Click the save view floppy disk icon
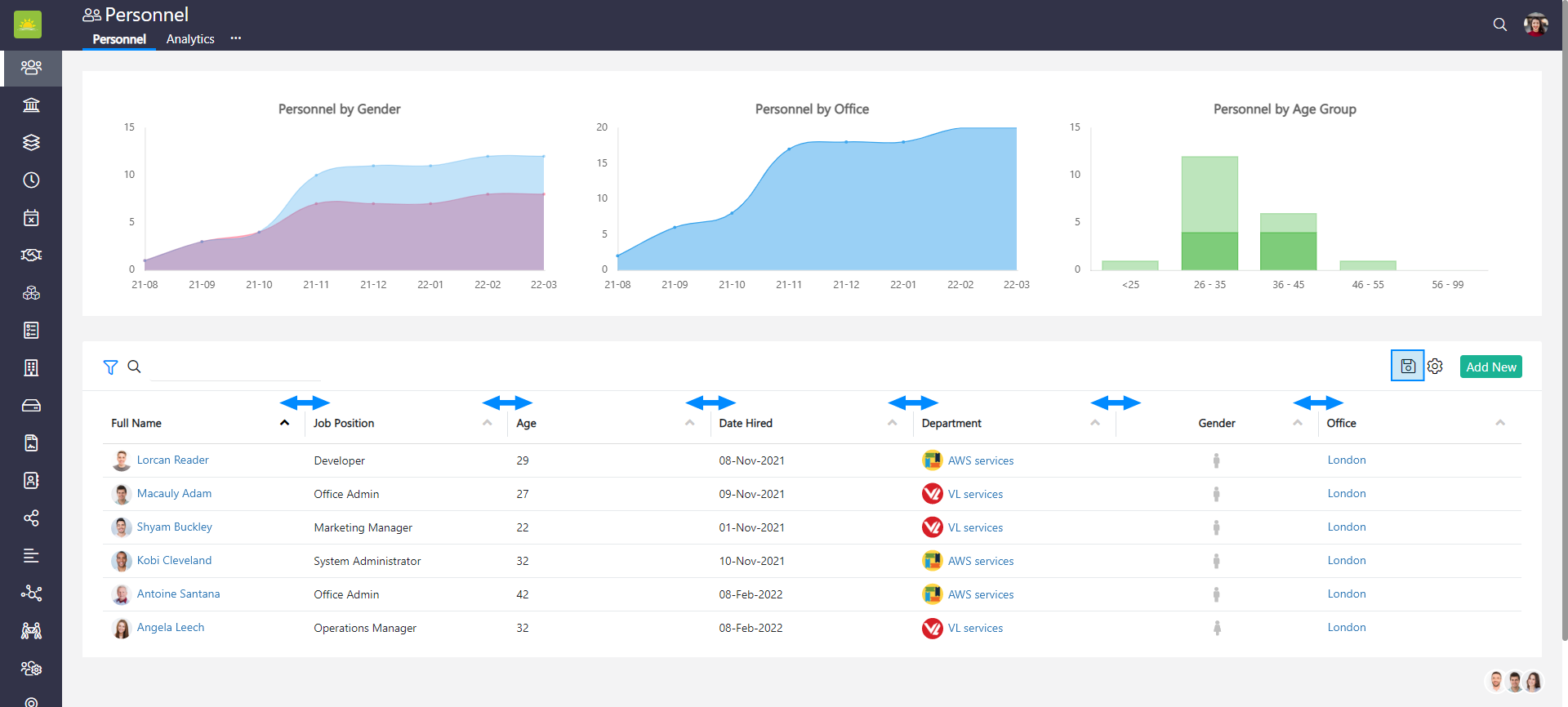The width and height of the screenshot is (1568, 707). tap(1407, 367)
